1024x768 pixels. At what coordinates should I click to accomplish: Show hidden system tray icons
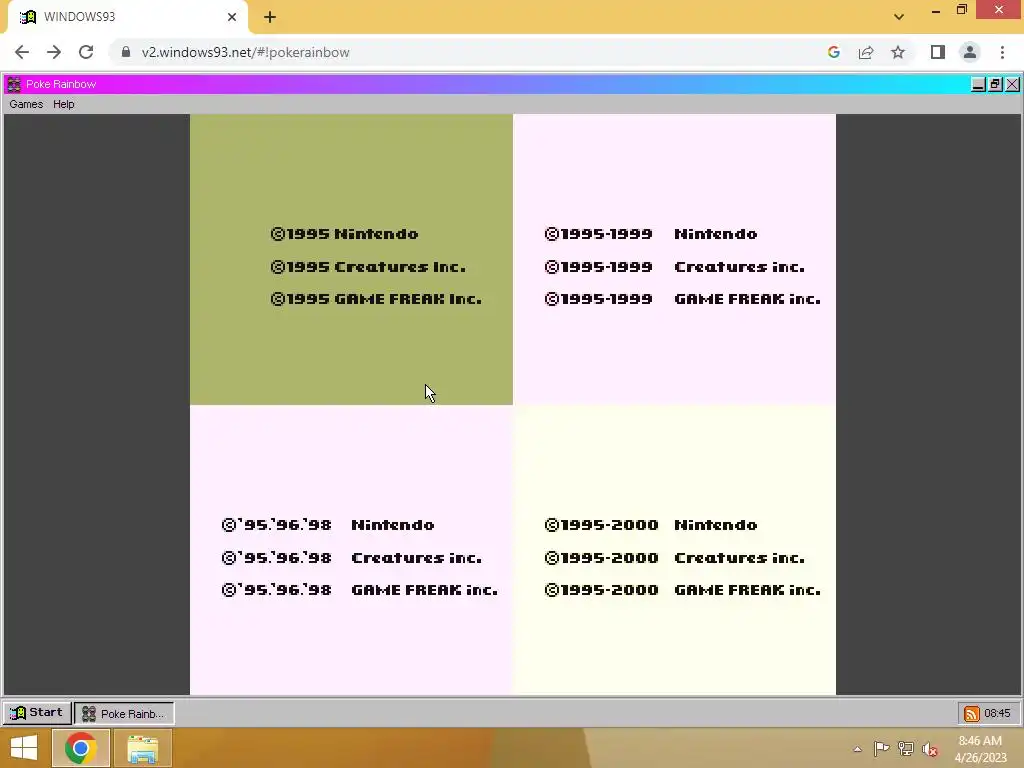click(857, 749)
